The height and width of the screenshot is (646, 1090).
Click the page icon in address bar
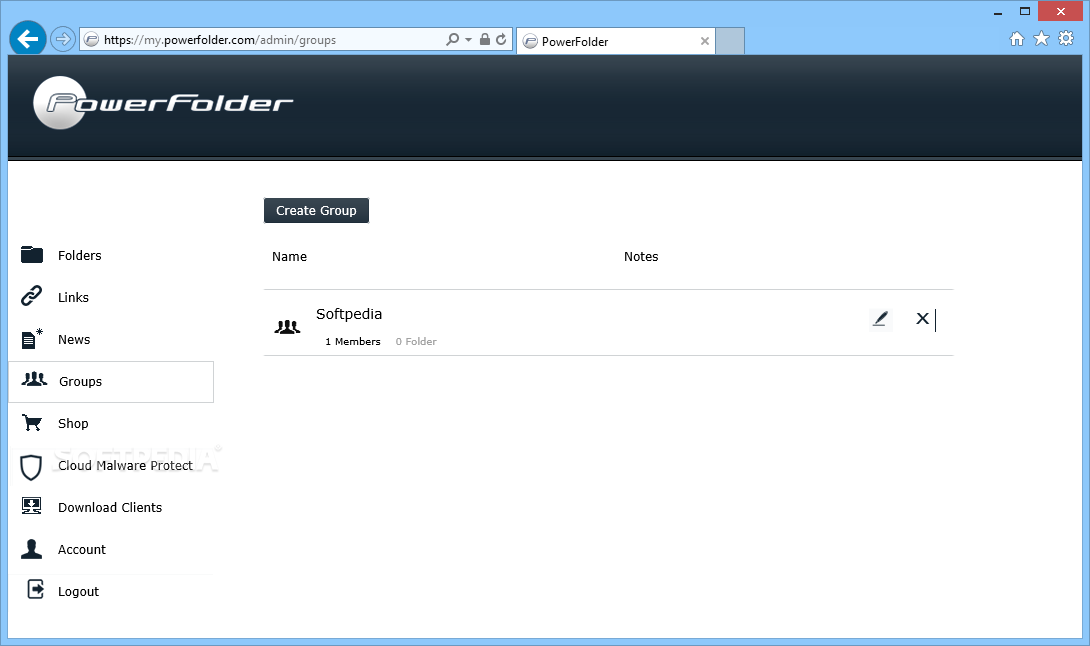91,40
